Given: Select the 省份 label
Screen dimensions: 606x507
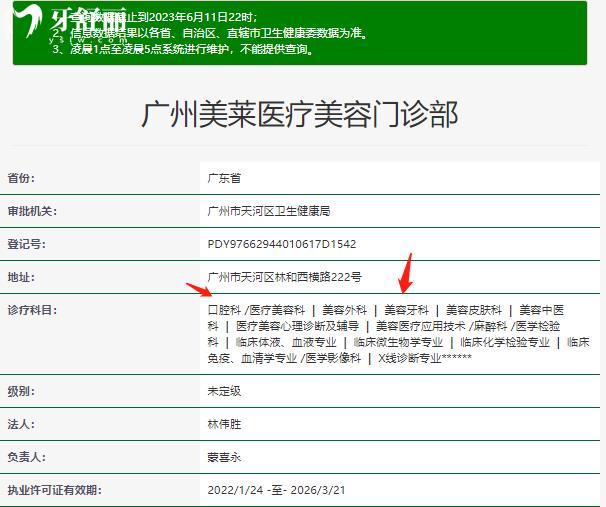Looking at the screenshot, I should 21,179.
